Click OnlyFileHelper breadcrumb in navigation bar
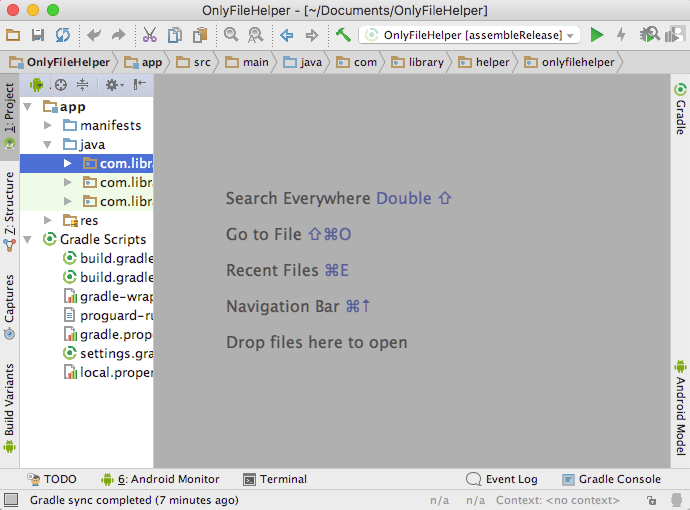The height and width of the screenshot is (510, 690). 59,62
